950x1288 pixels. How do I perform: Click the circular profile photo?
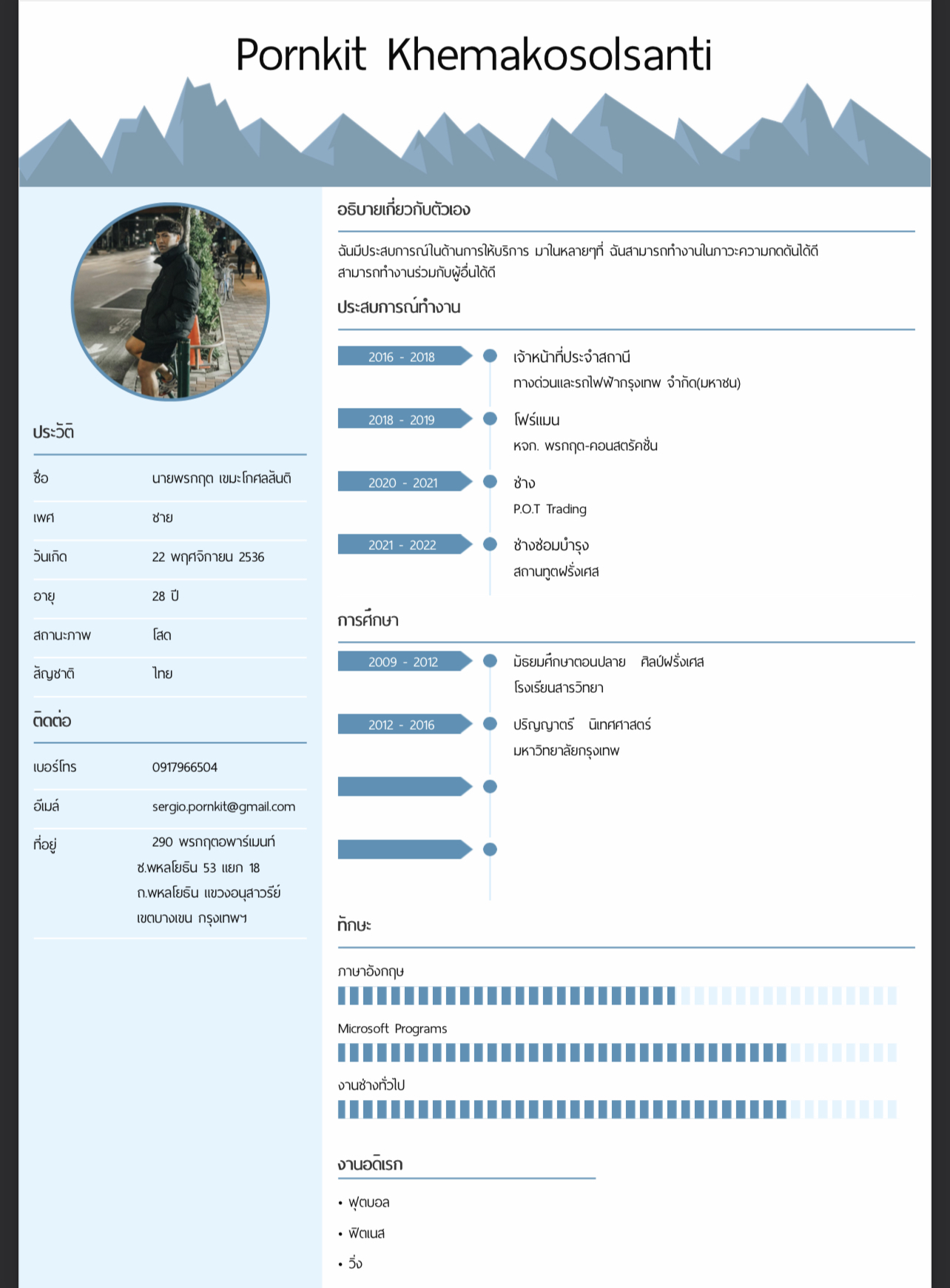coord(170,302)
